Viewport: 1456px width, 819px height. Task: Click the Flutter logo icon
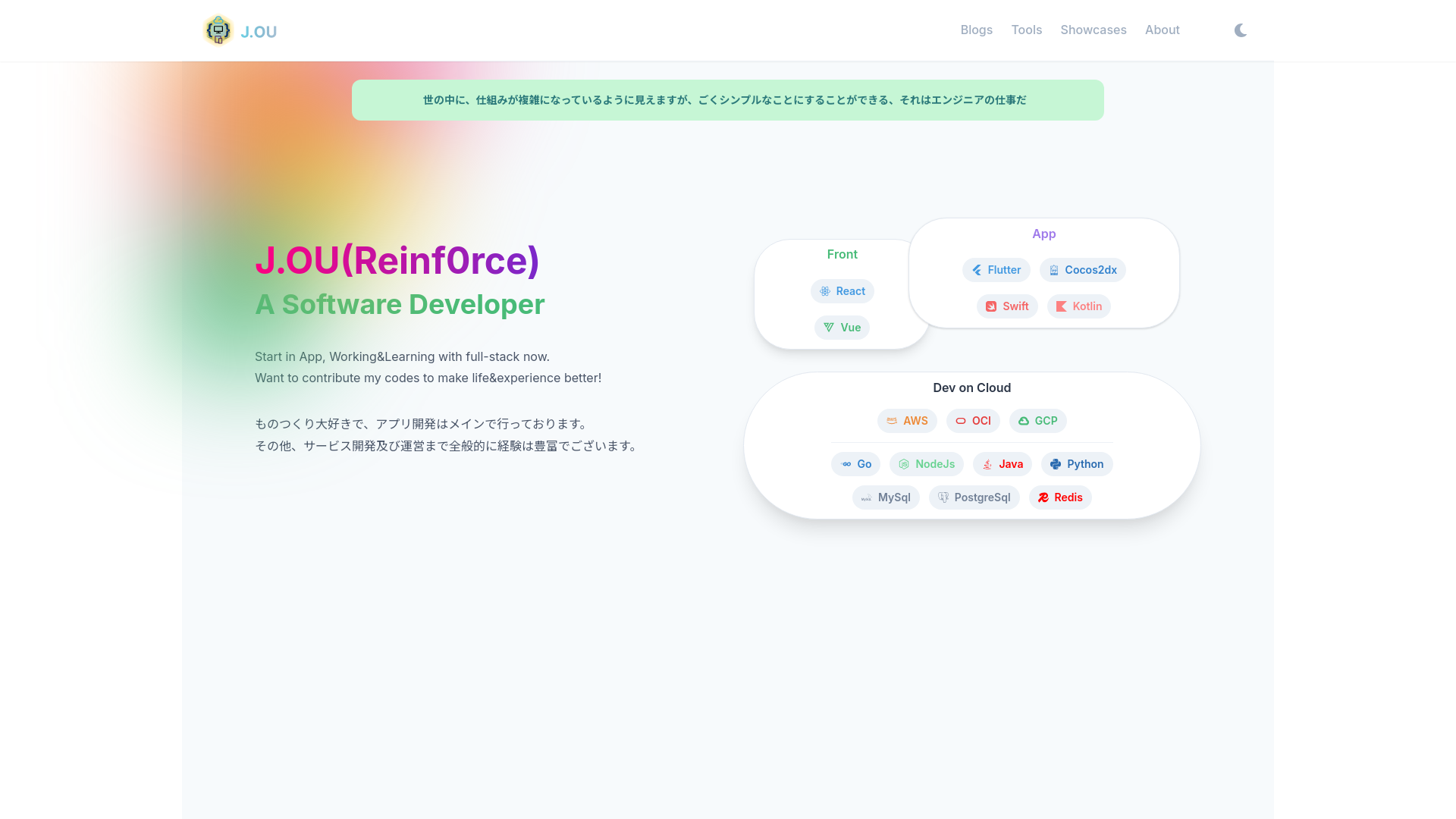click(x=977, y=270)
